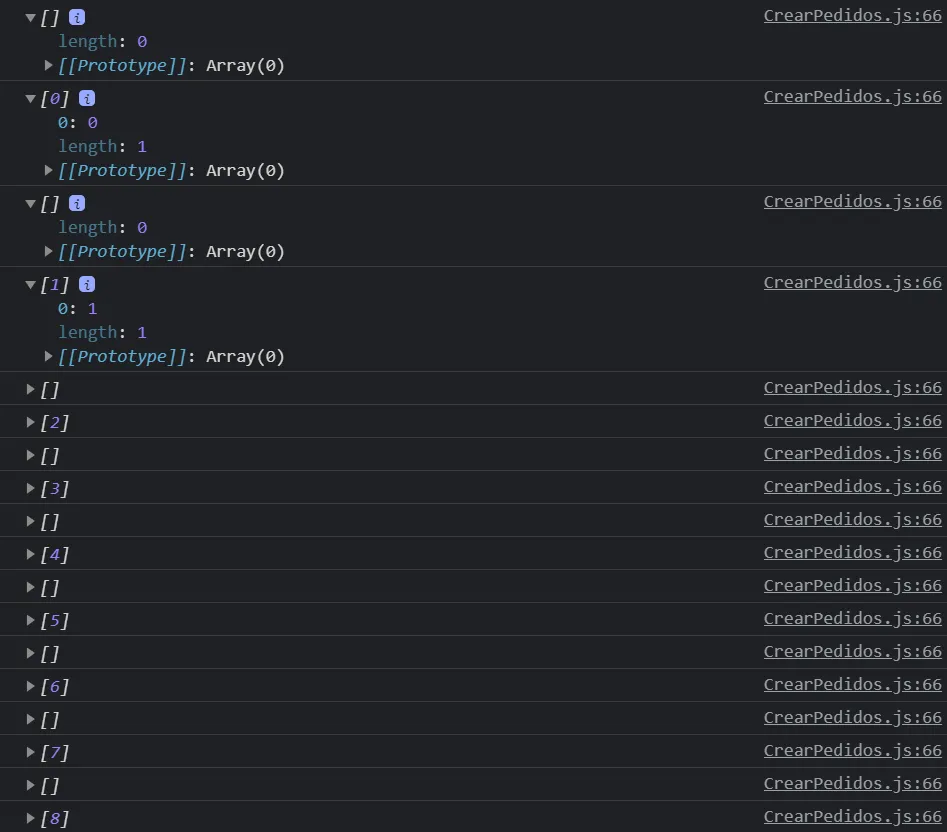947x832 pixels.
Task: Click info icon beside the [0] array
Action: tap(87, 98)
